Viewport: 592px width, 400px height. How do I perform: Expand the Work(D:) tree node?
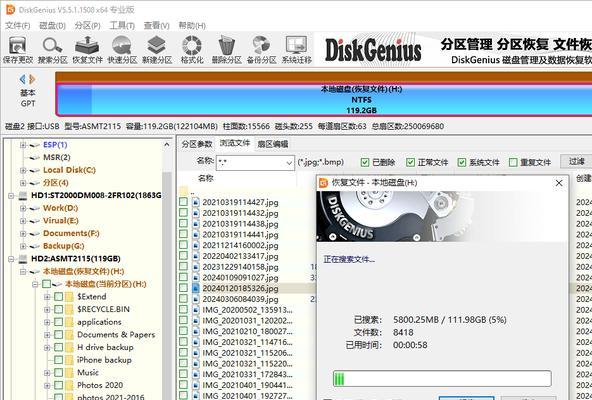point(23,208)
